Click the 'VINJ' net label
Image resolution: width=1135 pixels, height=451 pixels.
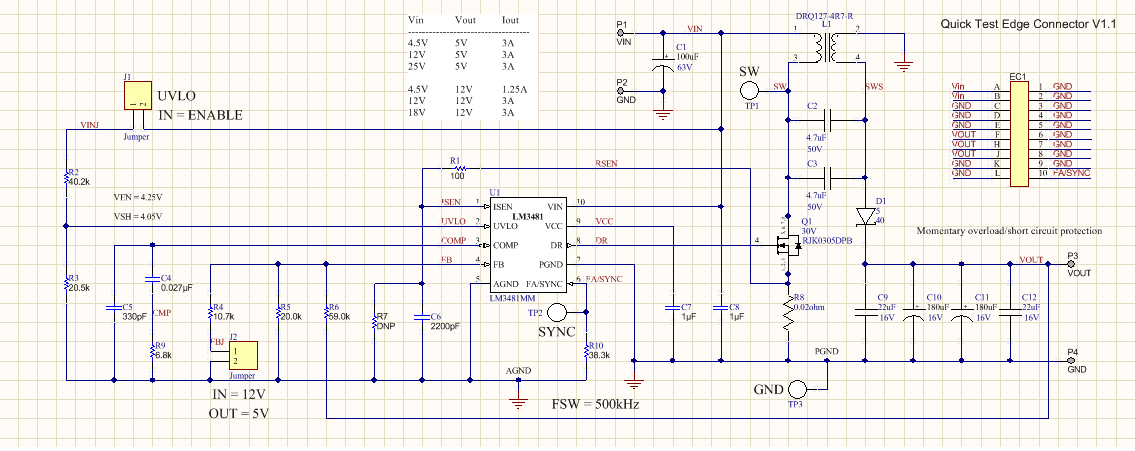[89, 125]
